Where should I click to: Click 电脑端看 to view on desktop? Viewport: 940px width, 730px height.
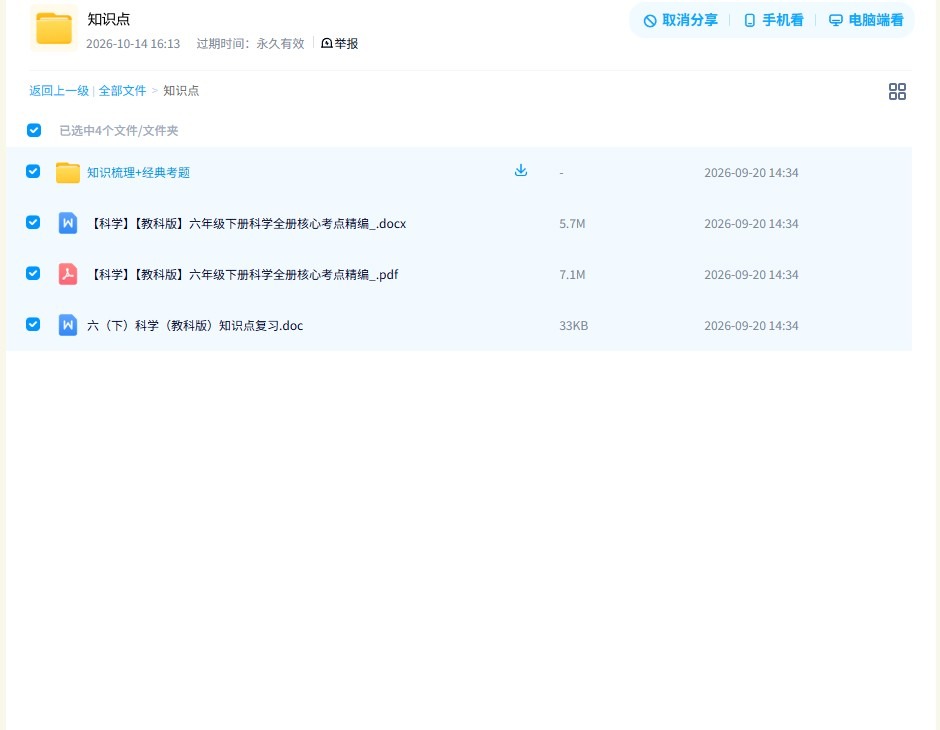[x=866, y=20]
